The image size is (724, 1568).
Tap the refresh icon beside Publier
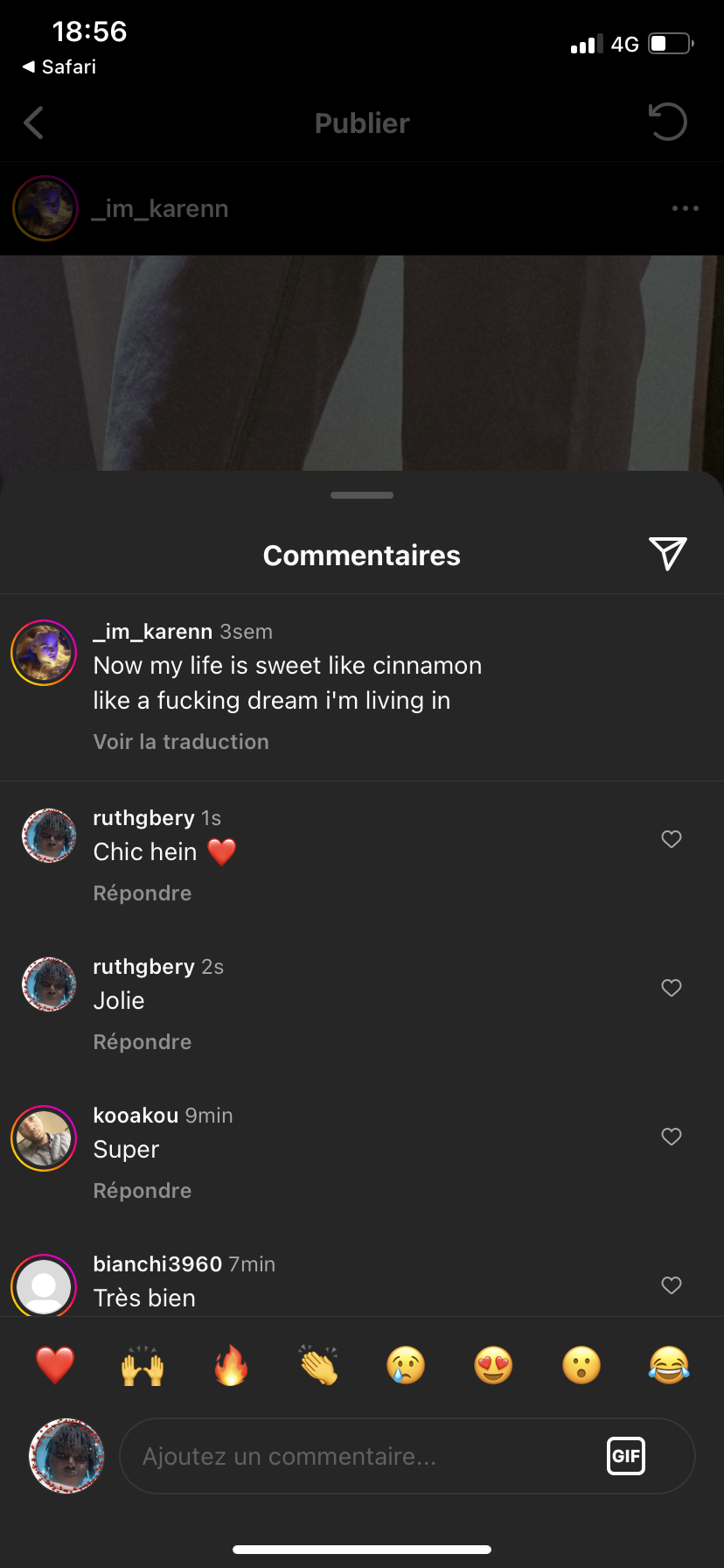coord(668,122)
